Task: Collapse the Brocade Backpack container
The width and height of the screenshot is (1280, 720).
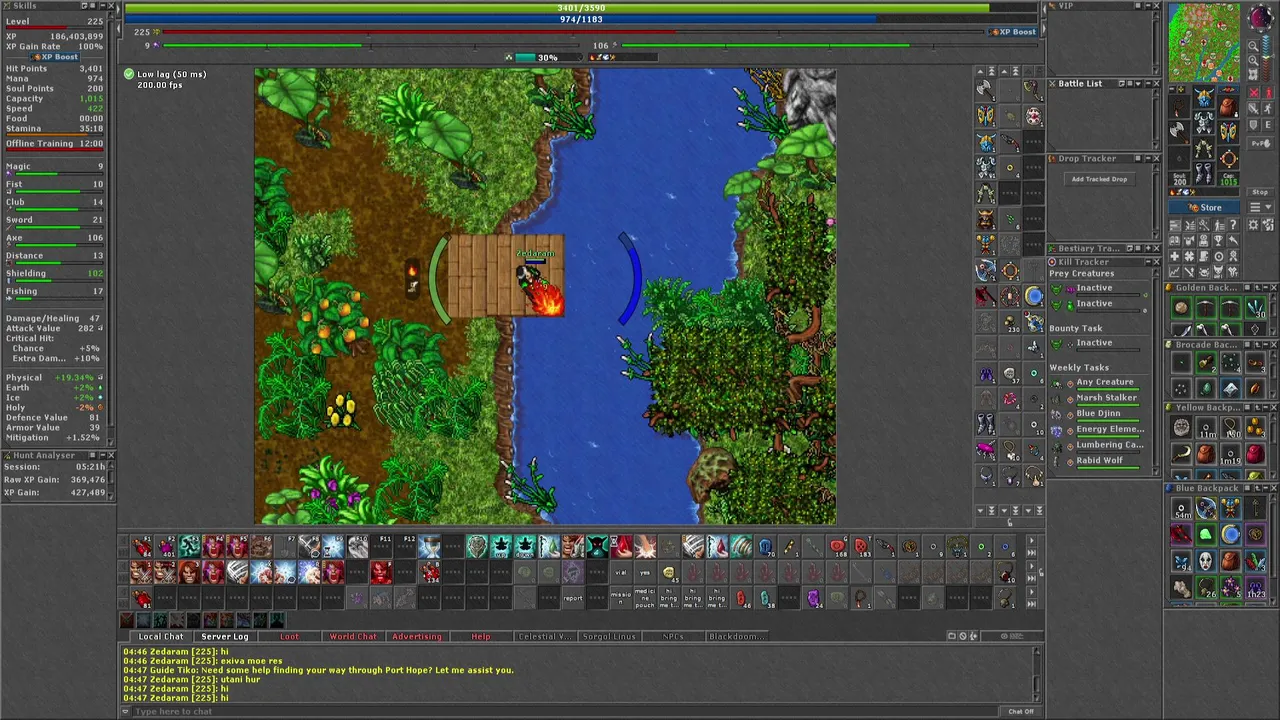Action: [x=1265, y=346]
